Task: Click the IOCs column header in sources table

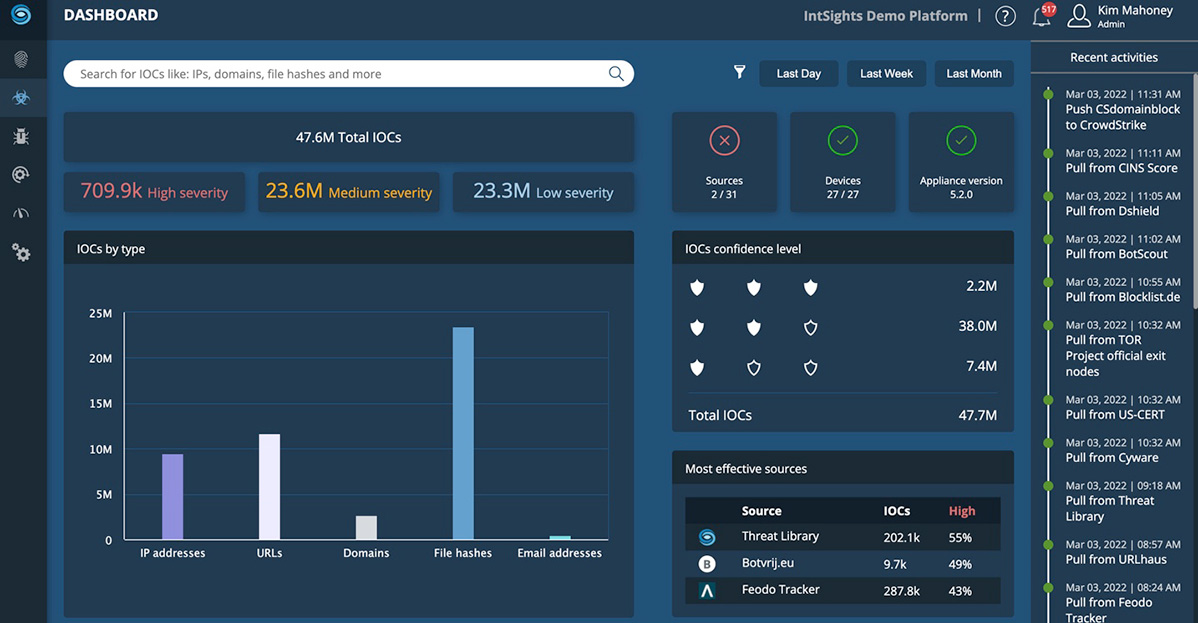Action: click(x=897, y=511)
